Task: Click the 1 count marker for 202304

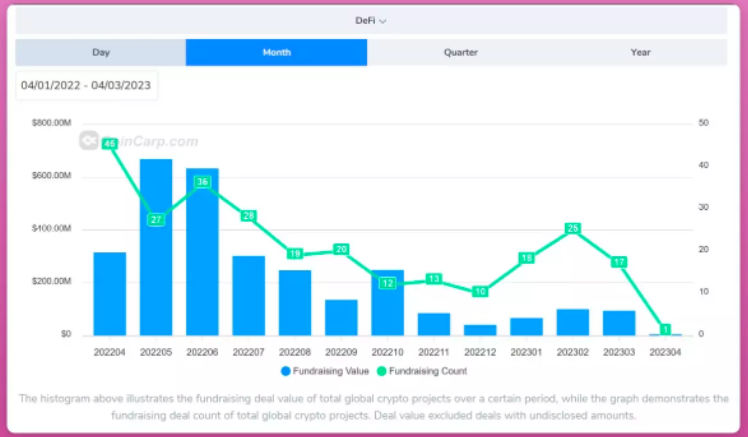Action: tap(665, 329)
